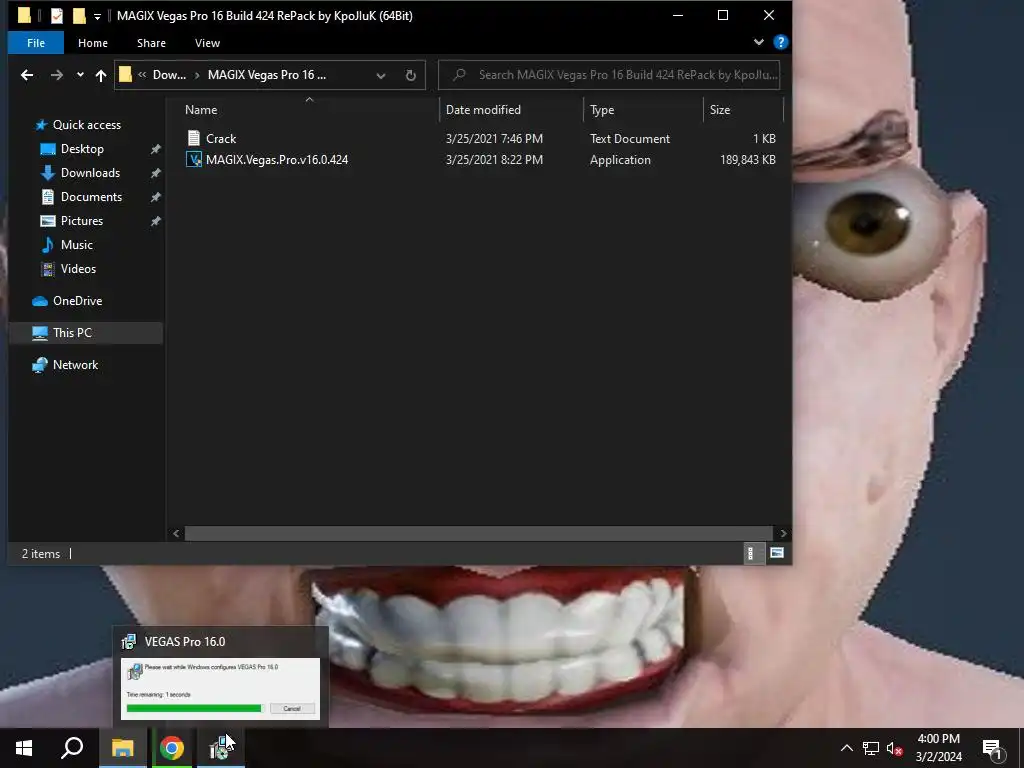Refresh the current folder
The image size is (1024, 768).
click(410, 76)
